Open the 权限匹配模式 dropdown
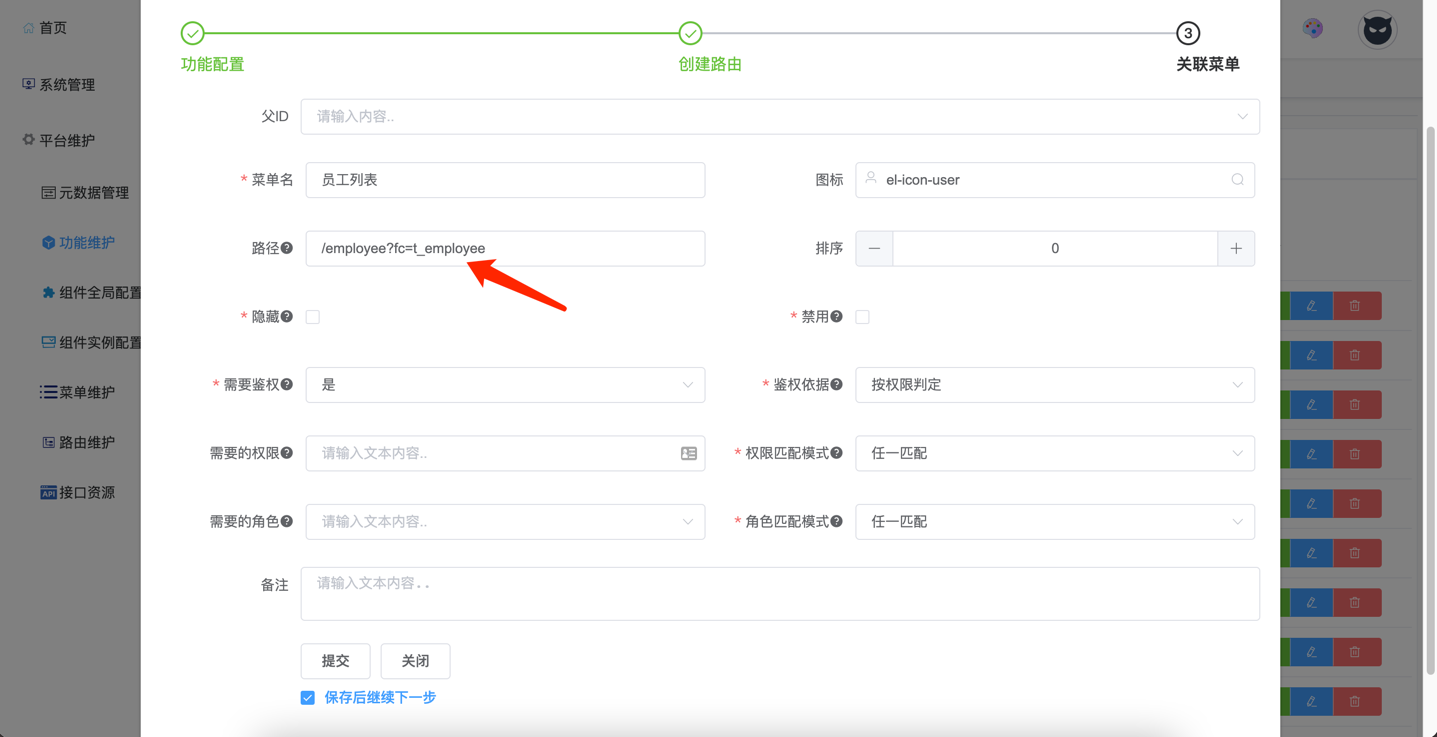Screen dimensions: 1437x737 coord(1055,454)
